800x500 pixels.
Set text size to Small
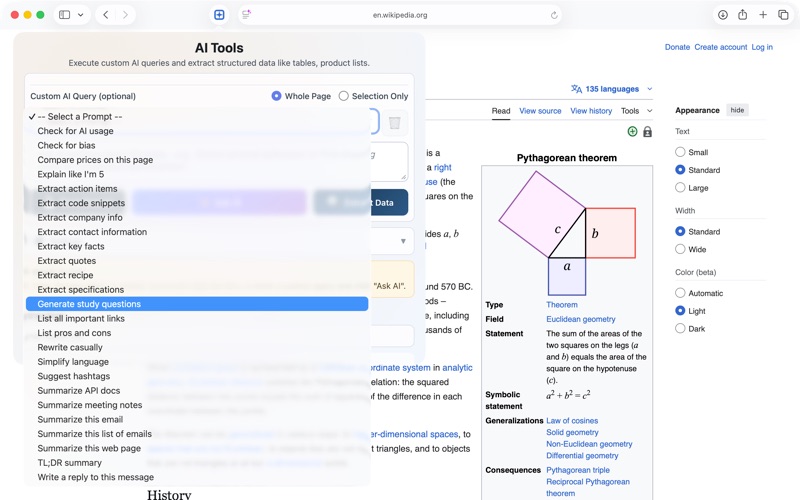coord(680,152)
